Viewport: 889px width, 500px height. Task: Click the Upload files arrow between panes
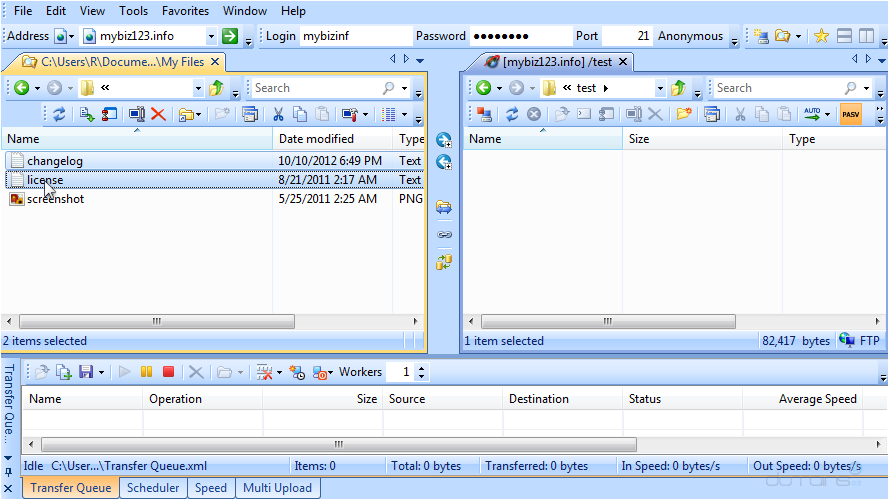[444, 140]
